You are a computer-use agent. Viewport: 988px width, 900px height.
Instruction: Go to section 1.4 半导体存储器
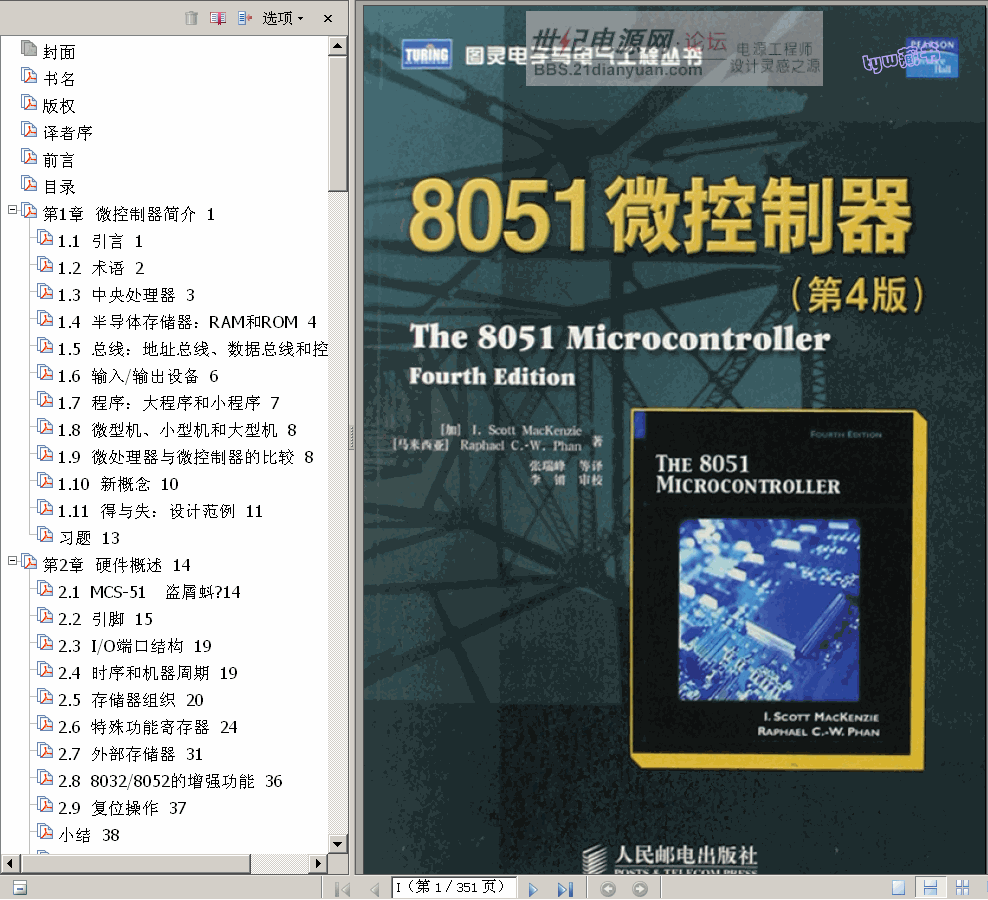(187, 322)
